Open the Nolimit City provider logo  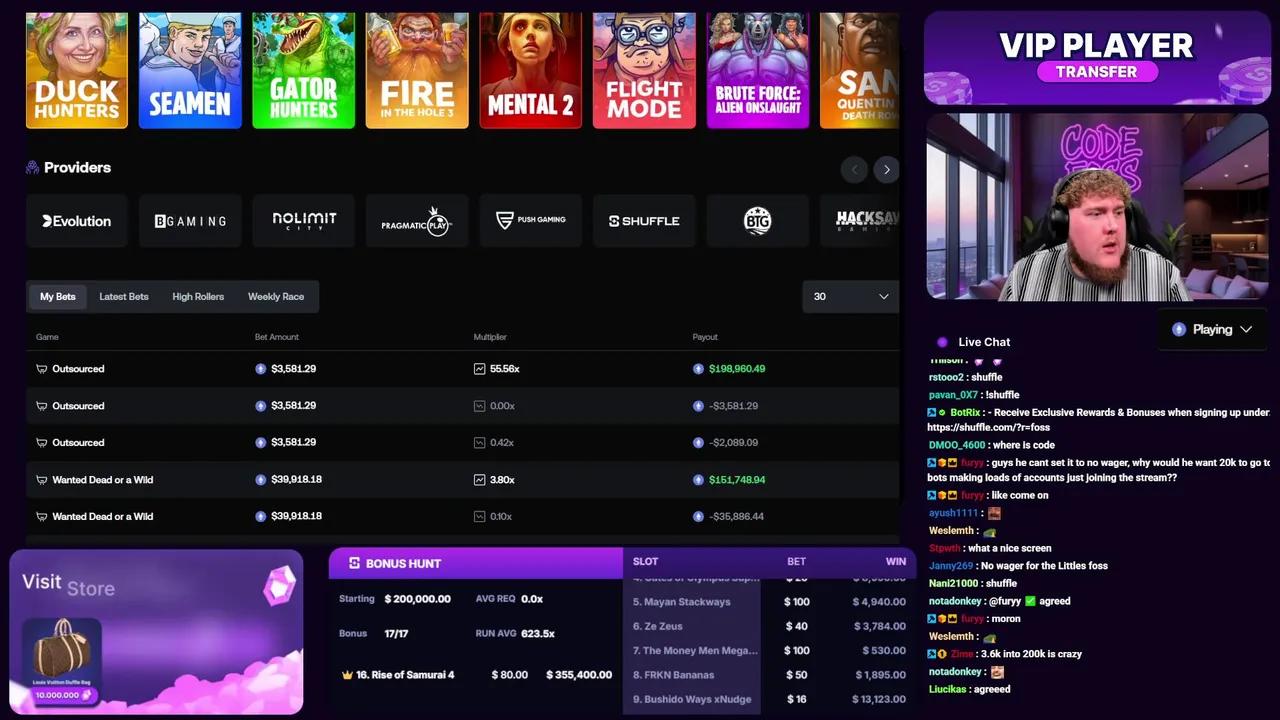tap(304, 221)
